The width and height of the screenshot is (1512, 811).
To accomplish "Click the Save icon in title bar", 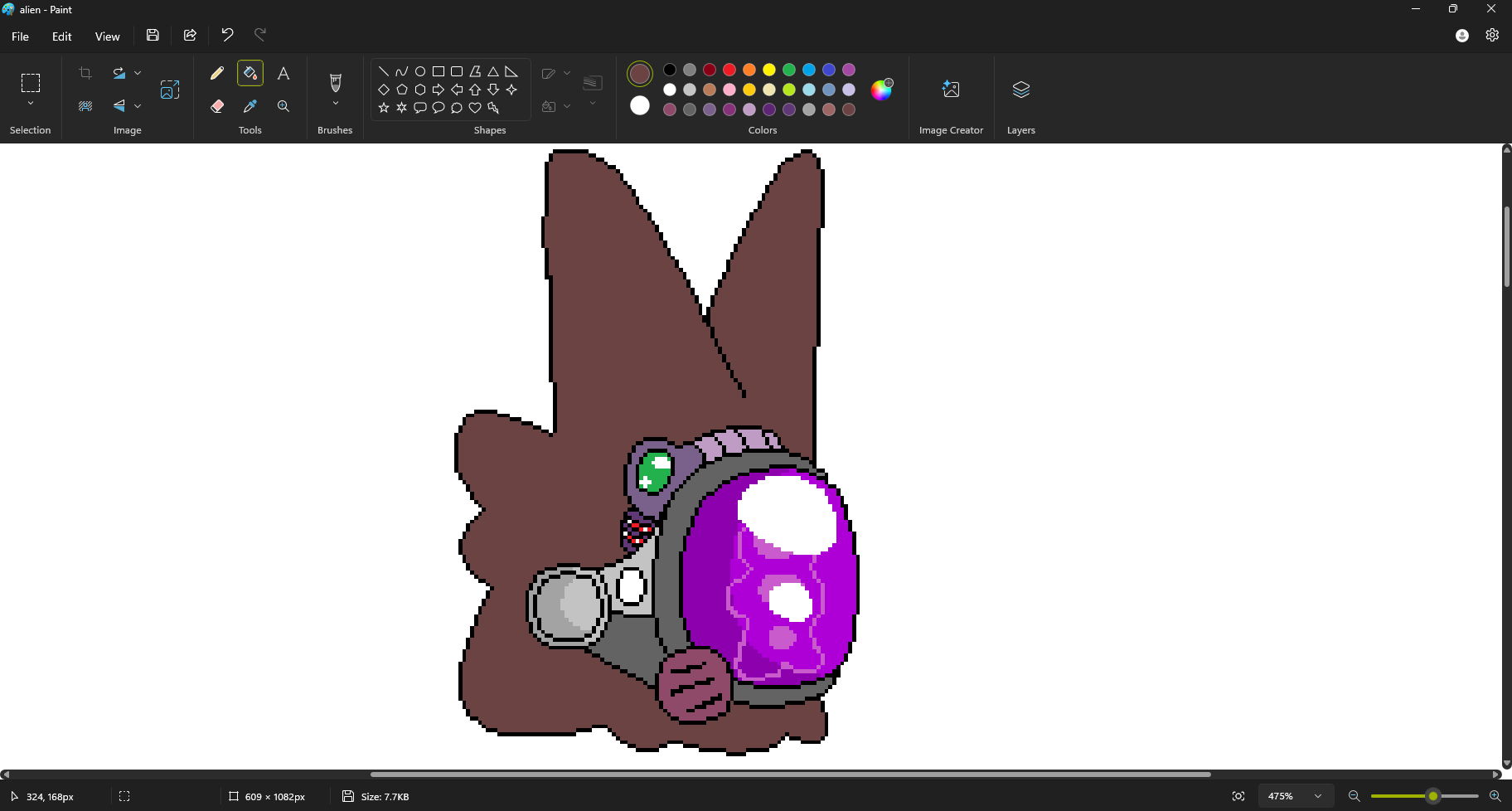I will [153, 35].
